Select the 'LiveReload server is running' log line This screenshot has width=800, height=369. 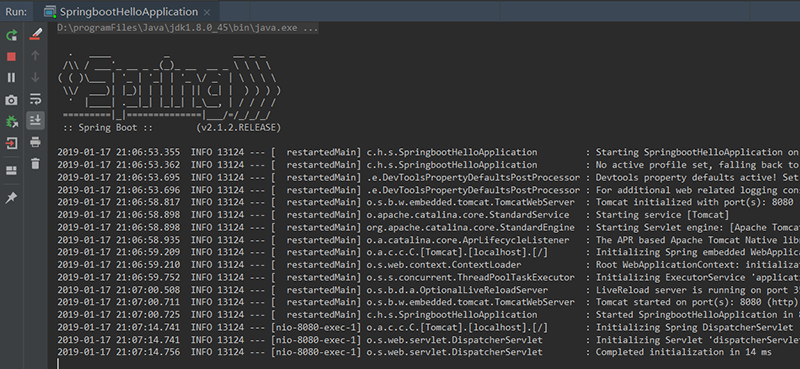pyautogui.click(x=428, y=290)
